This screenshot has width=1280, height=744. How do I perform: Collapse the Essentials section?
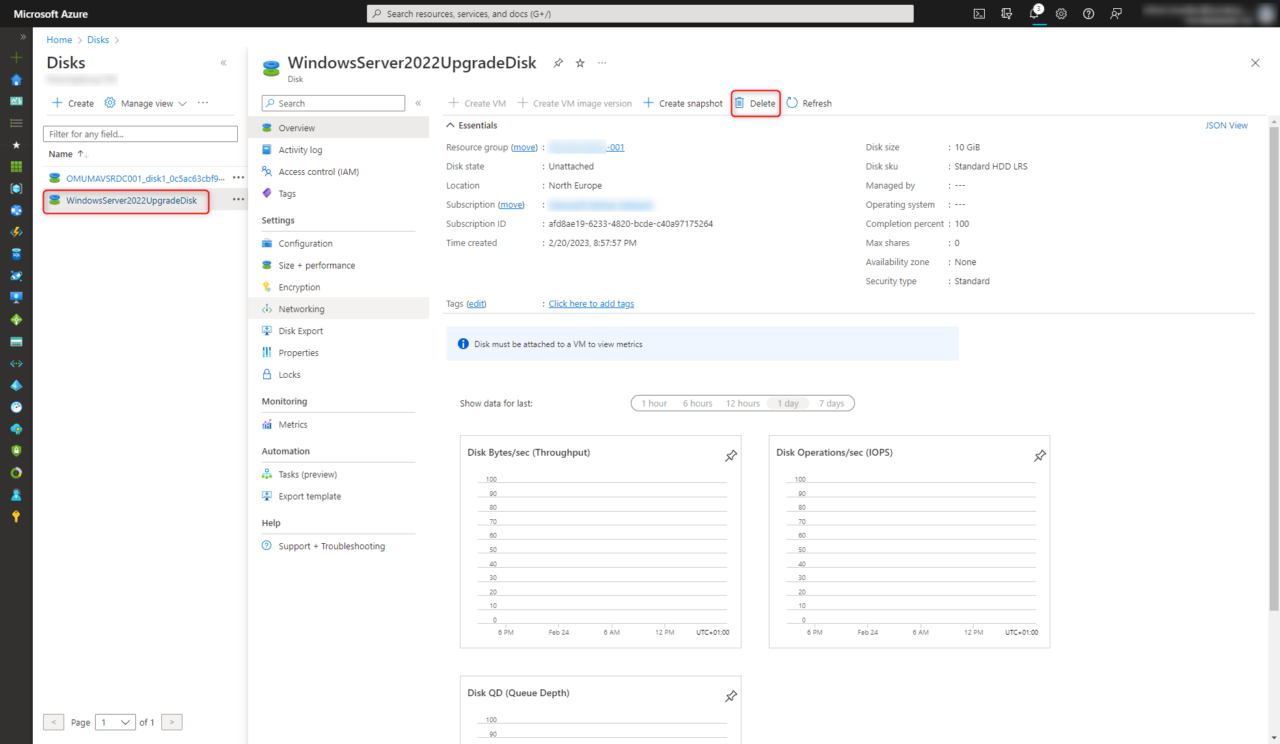click(x=451, y=124)
